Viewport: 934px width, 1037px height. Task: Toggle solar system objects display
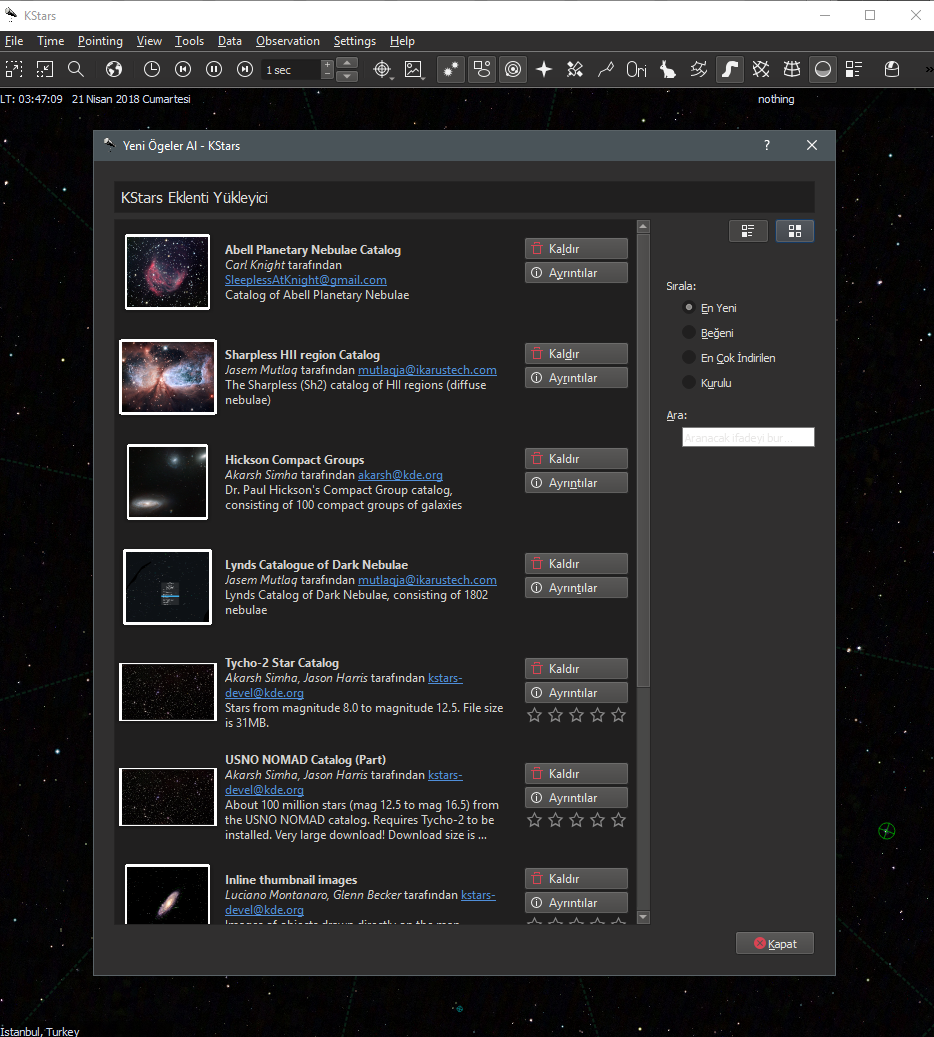(x=513, y=69)
